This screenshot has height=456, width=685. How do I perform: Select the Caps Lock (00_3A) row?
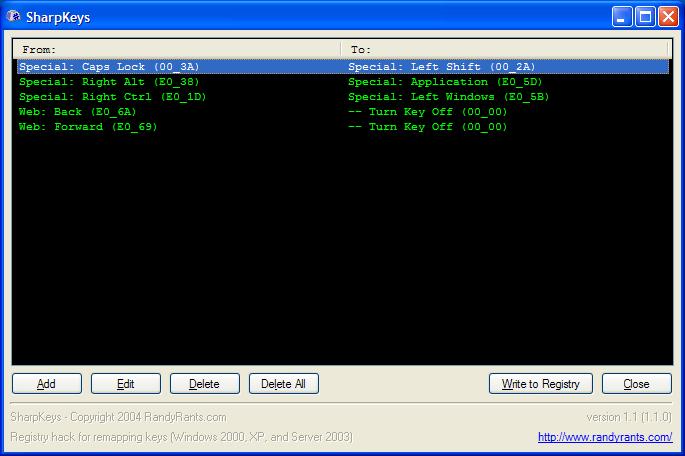click(343, 67)
